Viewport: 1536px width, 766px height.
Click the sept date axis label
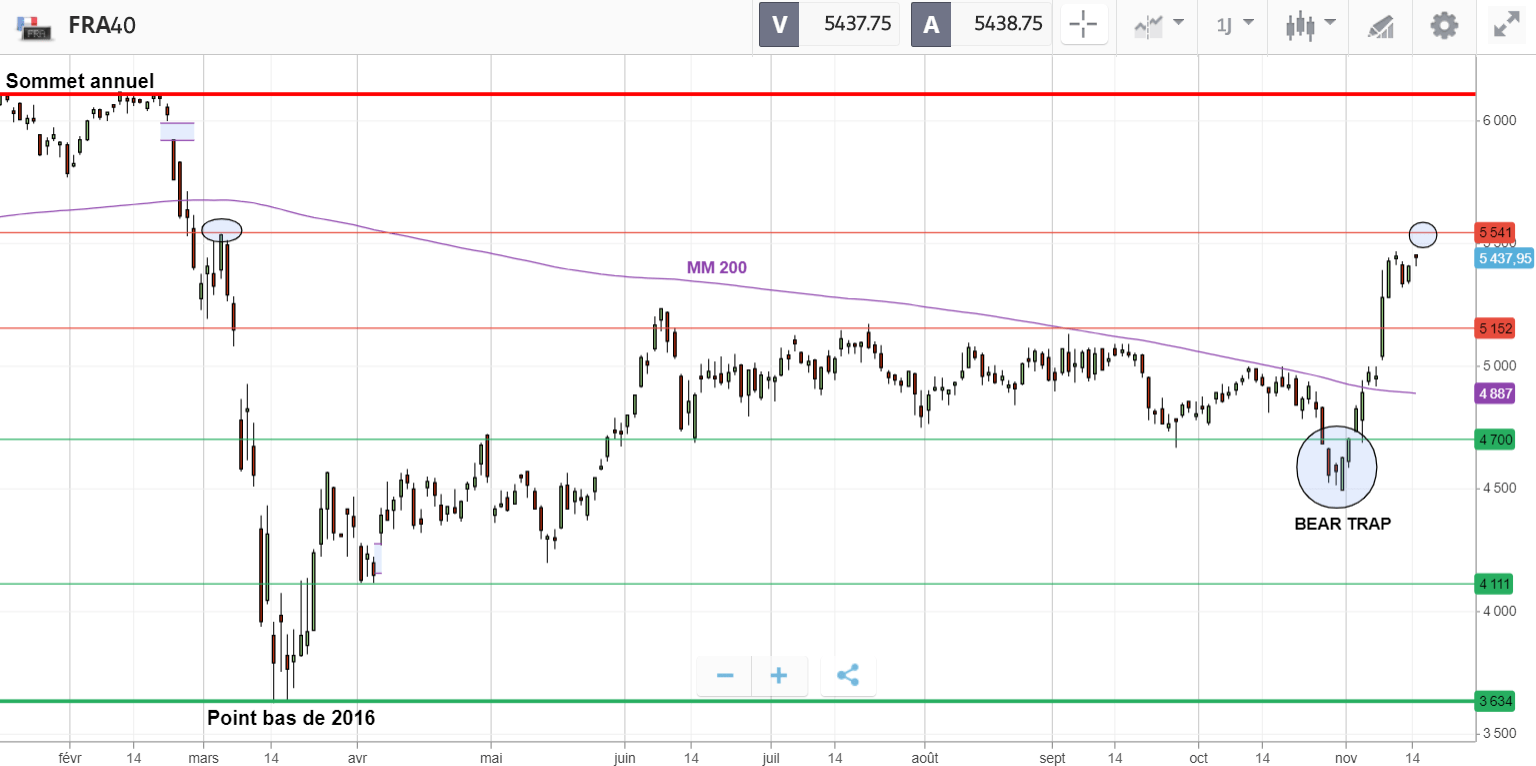click(1053, 757)
